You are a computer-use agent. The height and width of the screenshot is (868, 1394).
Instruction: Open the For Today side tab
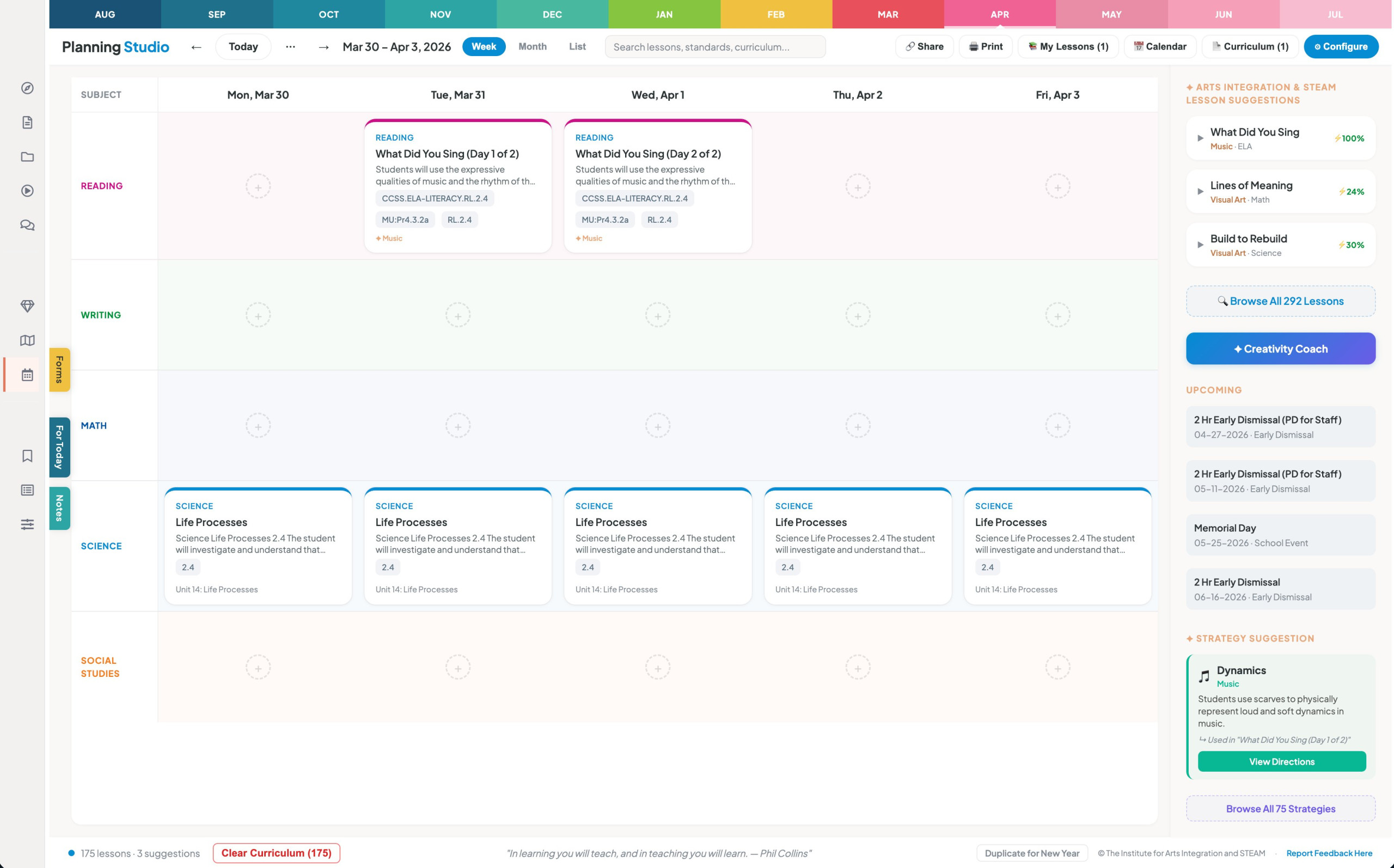point(60,447)
